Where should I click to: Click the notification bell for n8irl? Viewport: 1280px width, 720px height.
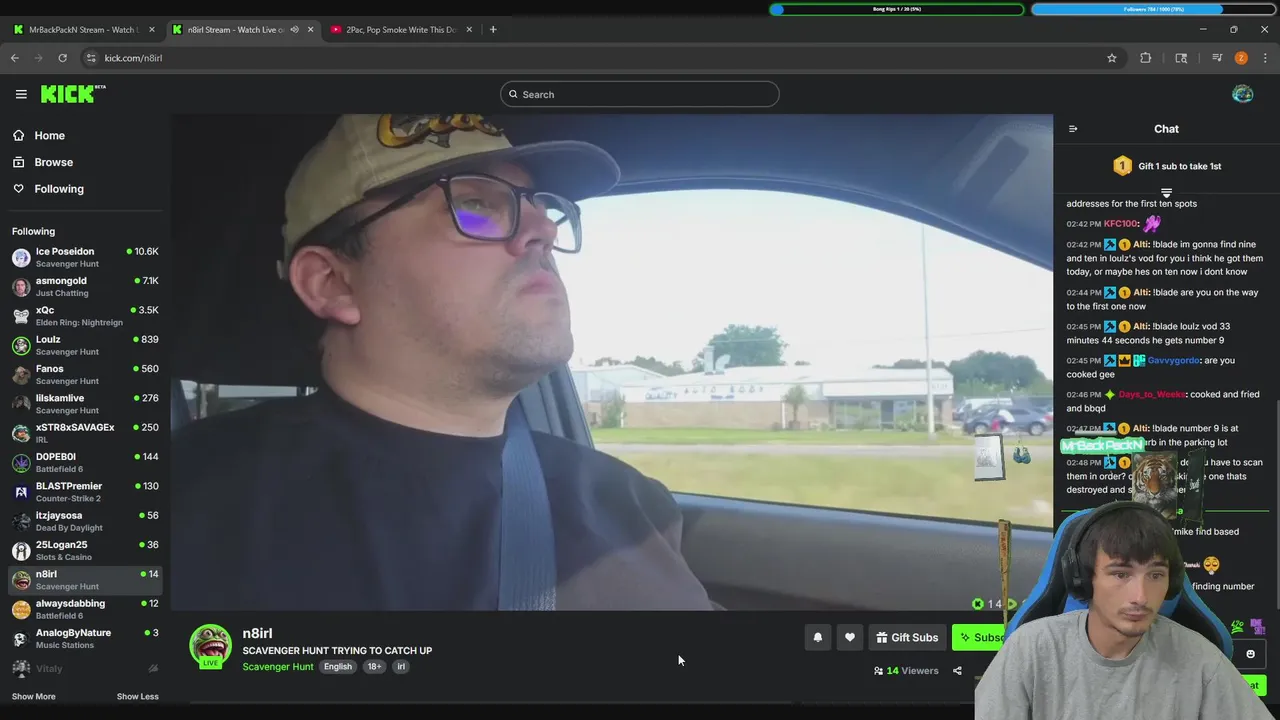point(818,637)
